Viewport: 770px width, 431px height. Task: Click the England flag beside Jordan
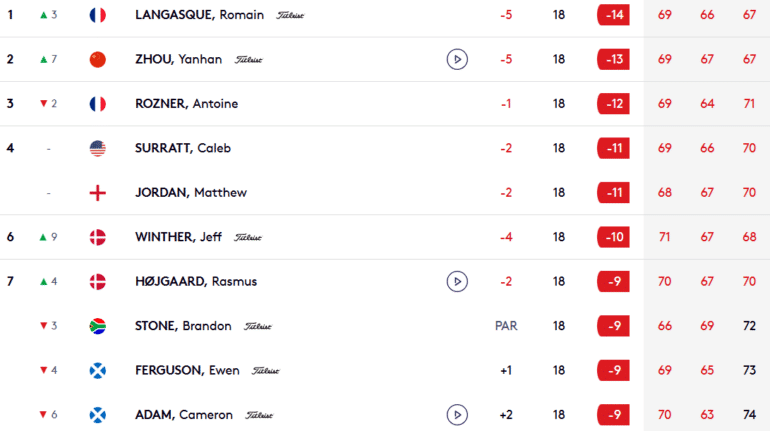pyautogui.click(x=98, y=193)
